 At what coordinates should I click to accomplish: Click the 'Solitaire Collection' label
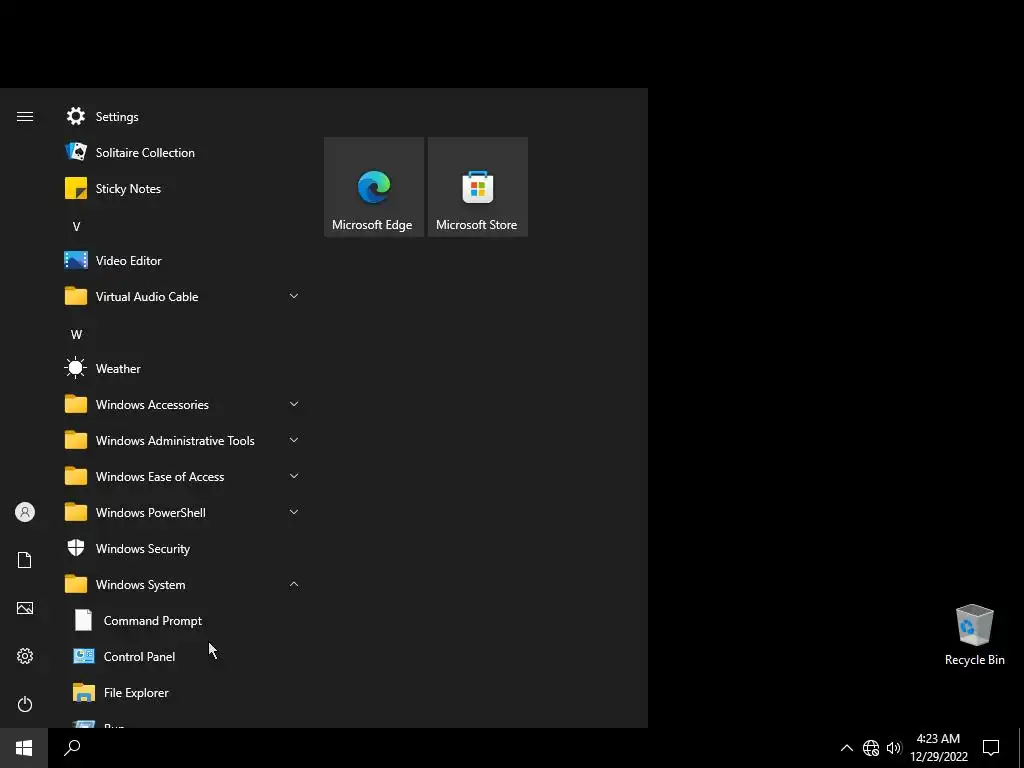tap(145, 153)
